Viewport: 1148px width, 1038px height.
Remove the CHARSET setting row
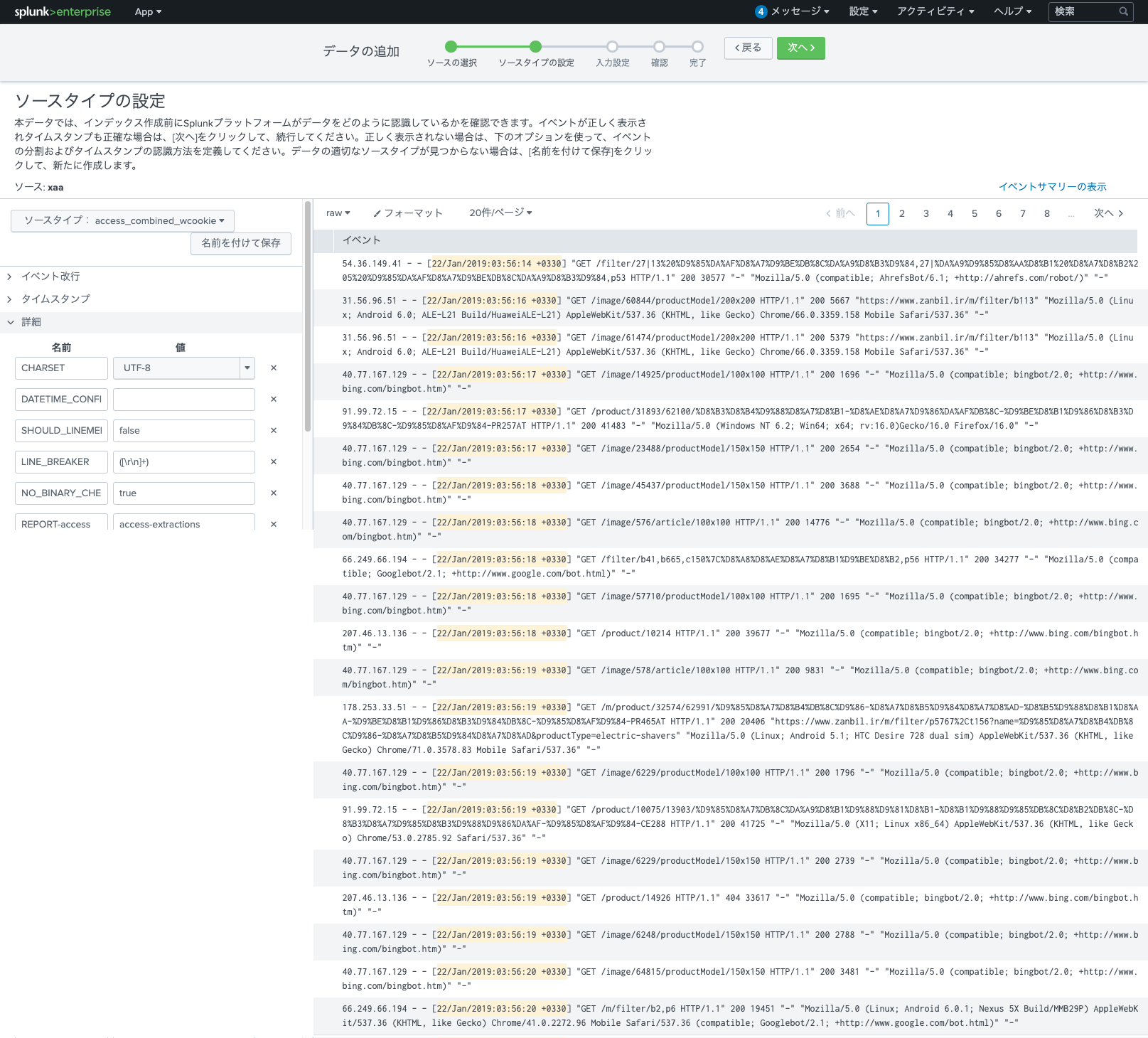pos(274,368)
